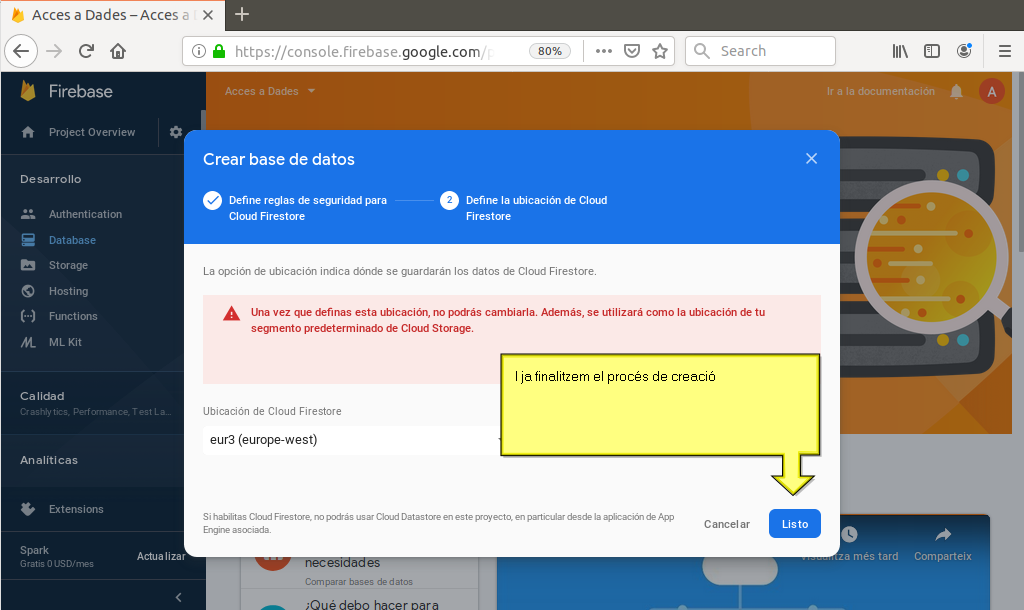This screenshot has width=1024, height=610.
Task: Click the Authentication people icon
Action: click(28, 214)
